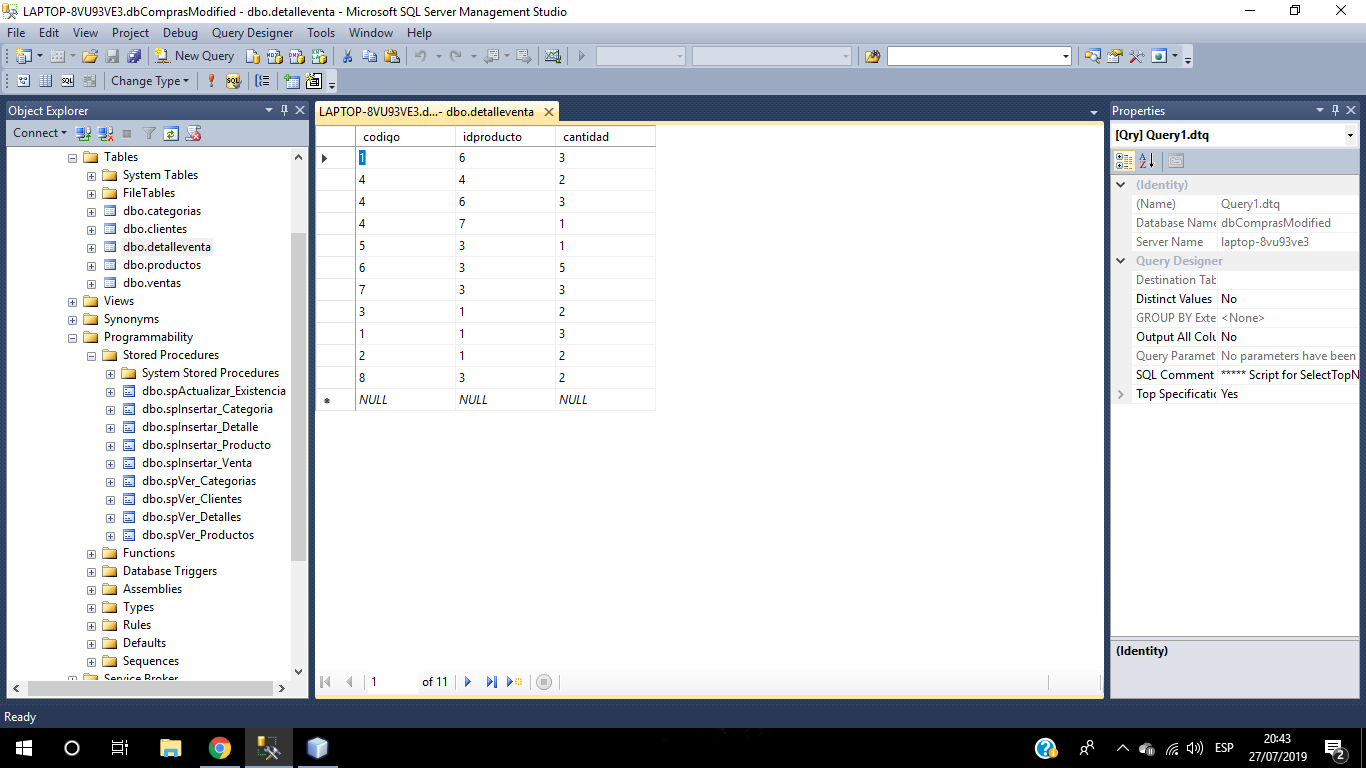Click the Categorized view icon in Properties

coord(1125,160)
